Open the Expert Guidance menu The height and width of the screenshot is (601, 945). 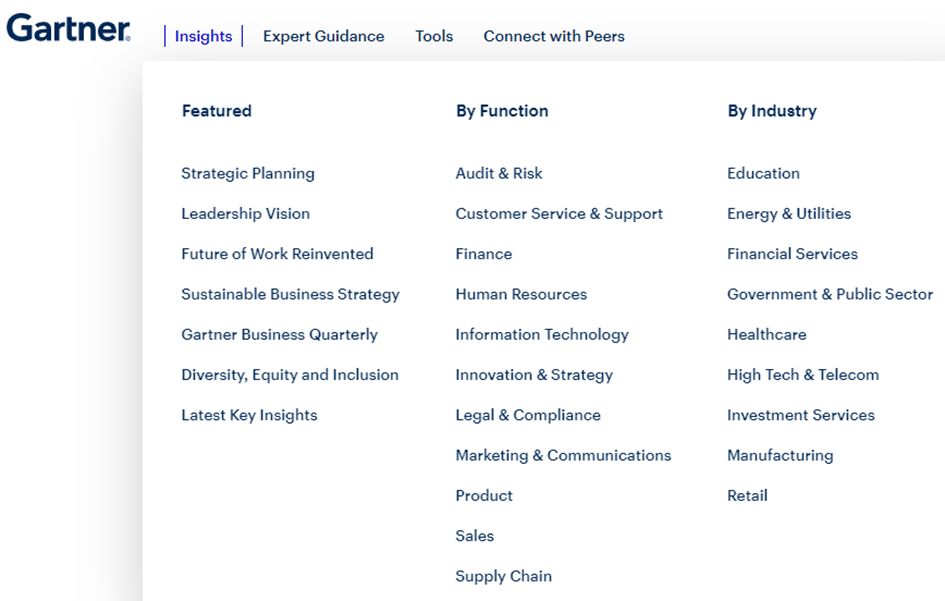pos(324,36)
